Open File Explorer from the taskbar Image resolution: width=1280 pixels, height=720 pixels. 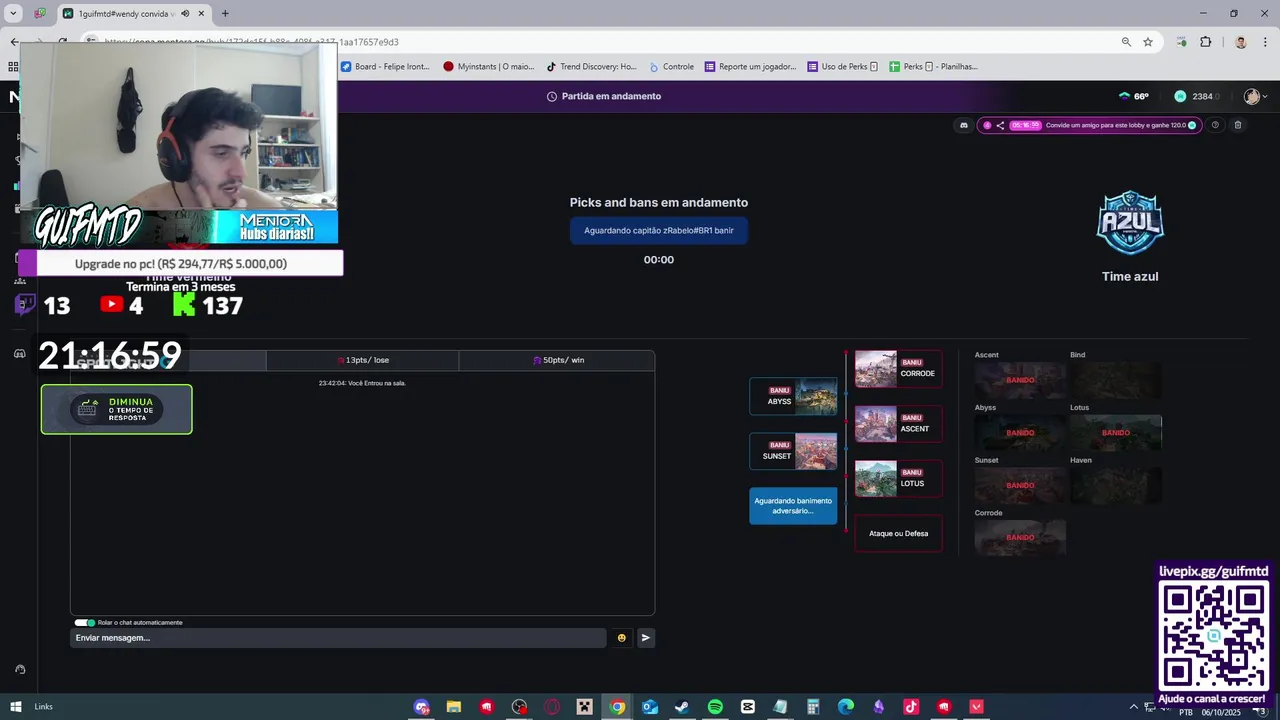coord(453,707)
